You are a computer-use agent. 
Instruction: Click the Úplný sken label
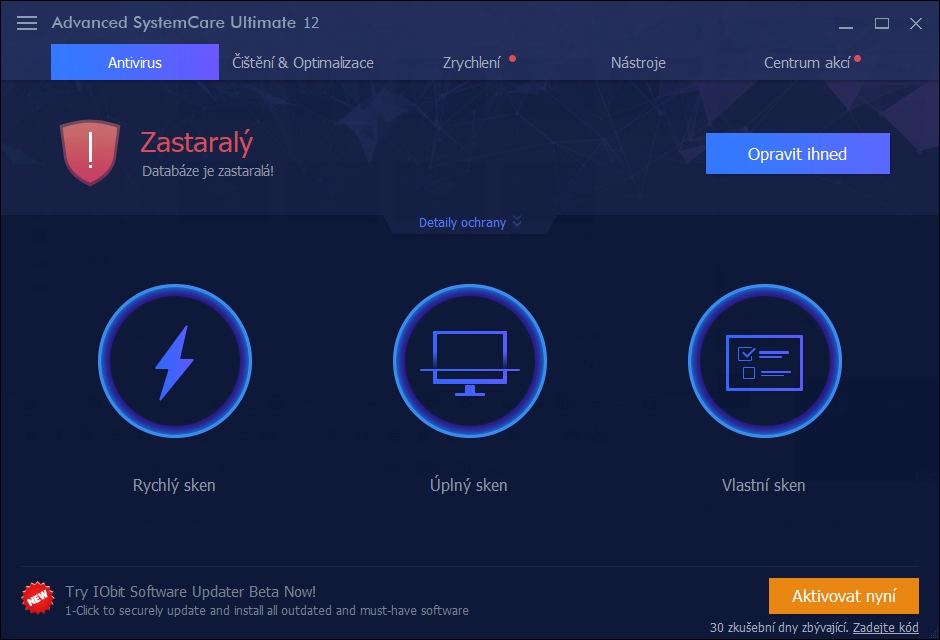pyautogui.click(x=469, y=485)
